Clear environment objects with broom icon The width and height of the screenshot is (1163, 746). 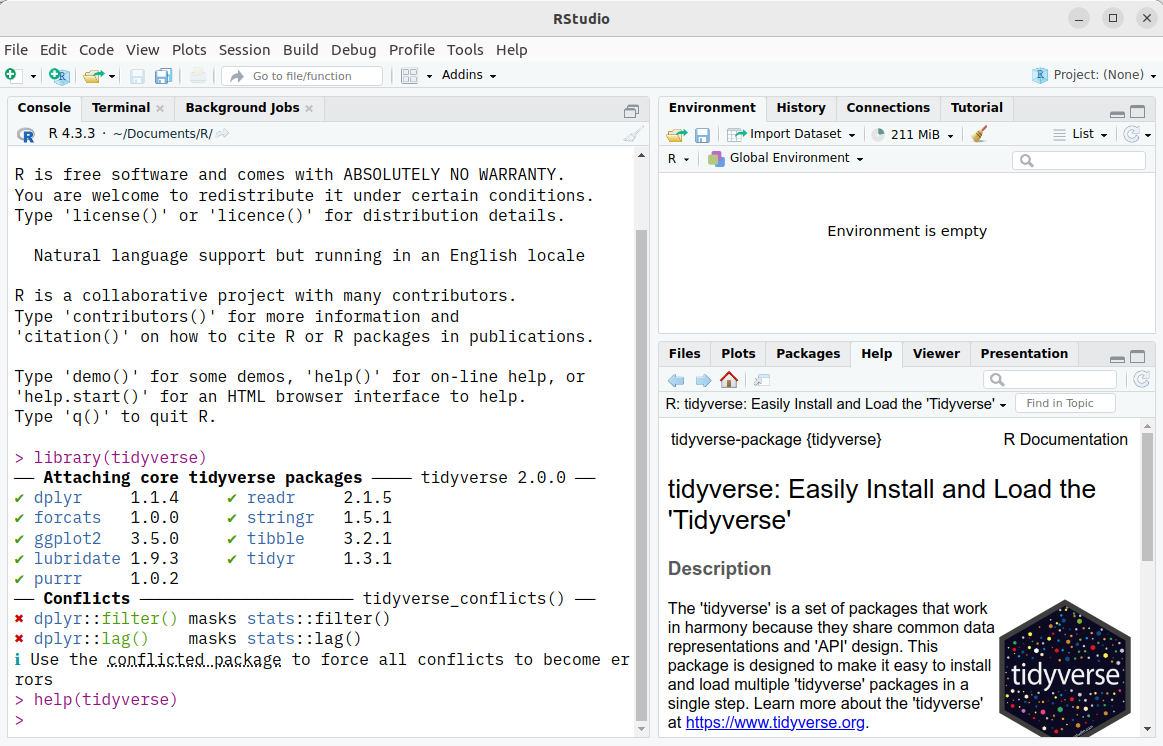[x=979, y=134]
